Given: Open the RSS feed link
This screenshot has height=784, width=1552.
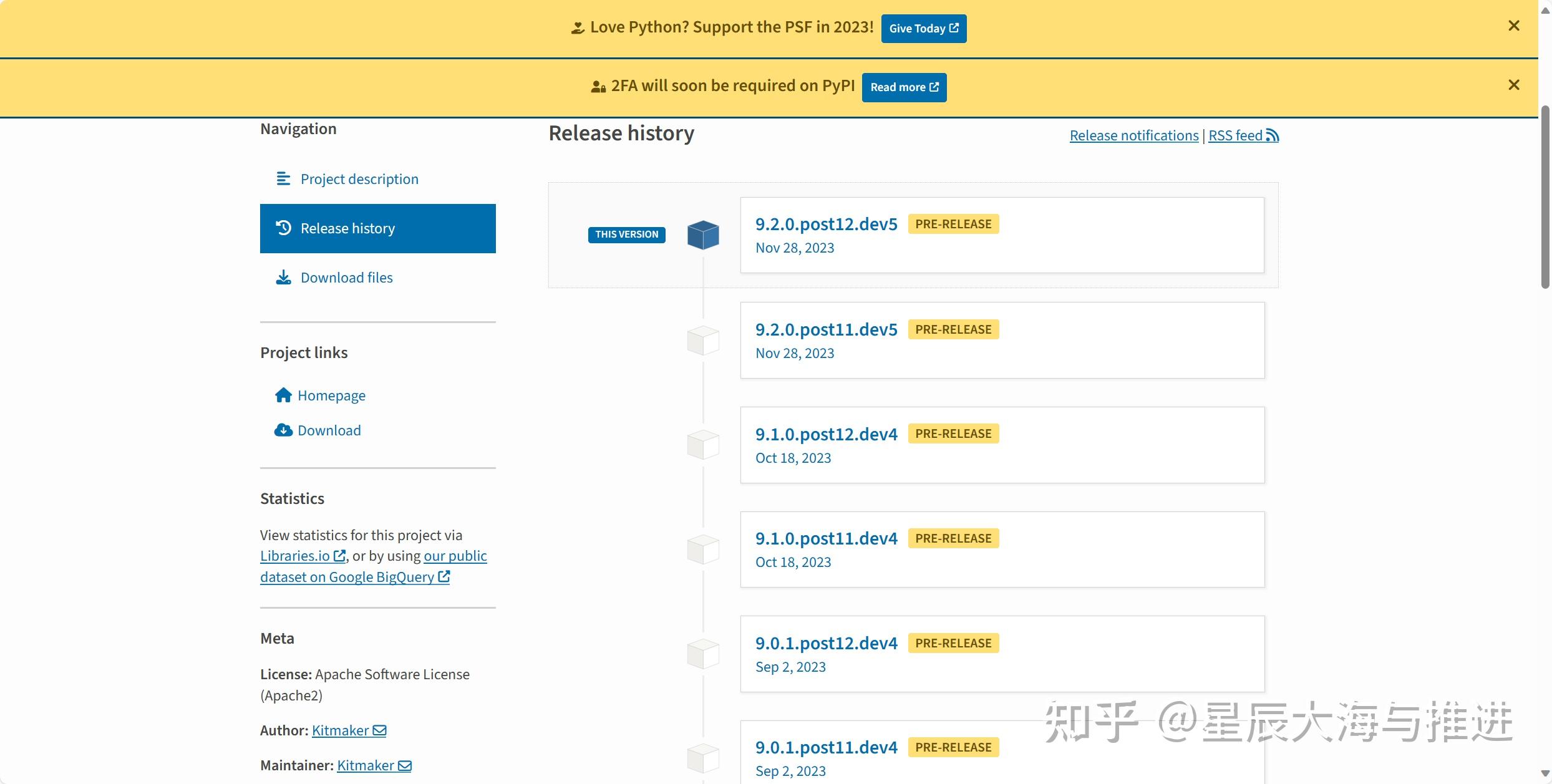Looking at the screenshot, I should coord(1243,135).
